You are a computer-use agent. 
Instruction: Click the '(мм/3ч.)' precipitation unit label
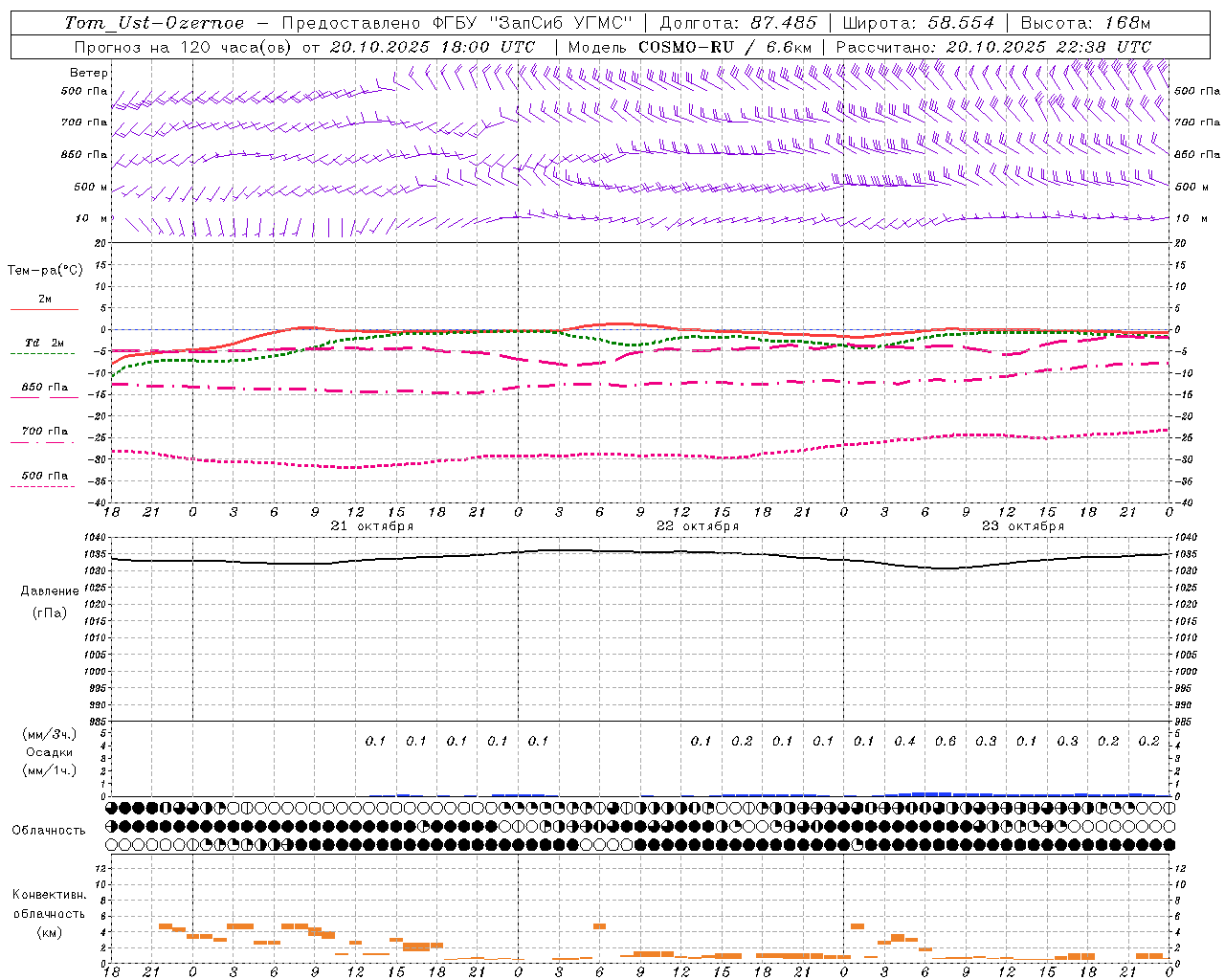click(x=50, y=734)
